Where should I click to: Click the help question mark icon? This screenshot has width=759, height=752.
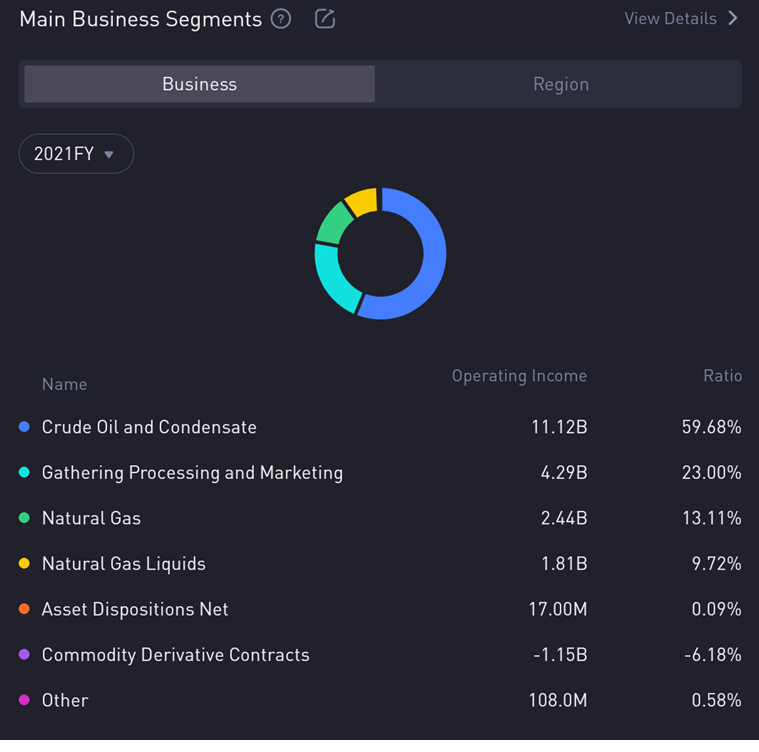pyautogui.click(x=281, y=19)
